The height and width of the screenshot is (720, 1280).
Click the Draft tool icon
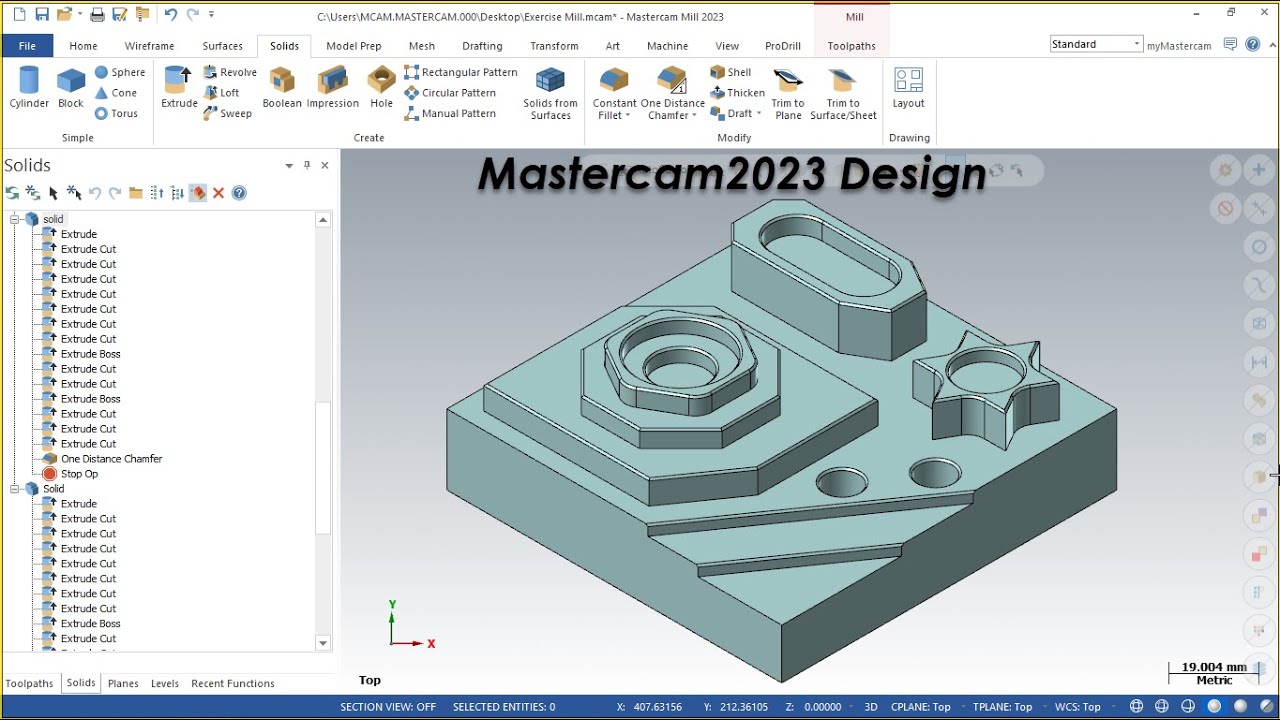click(717, 113)
